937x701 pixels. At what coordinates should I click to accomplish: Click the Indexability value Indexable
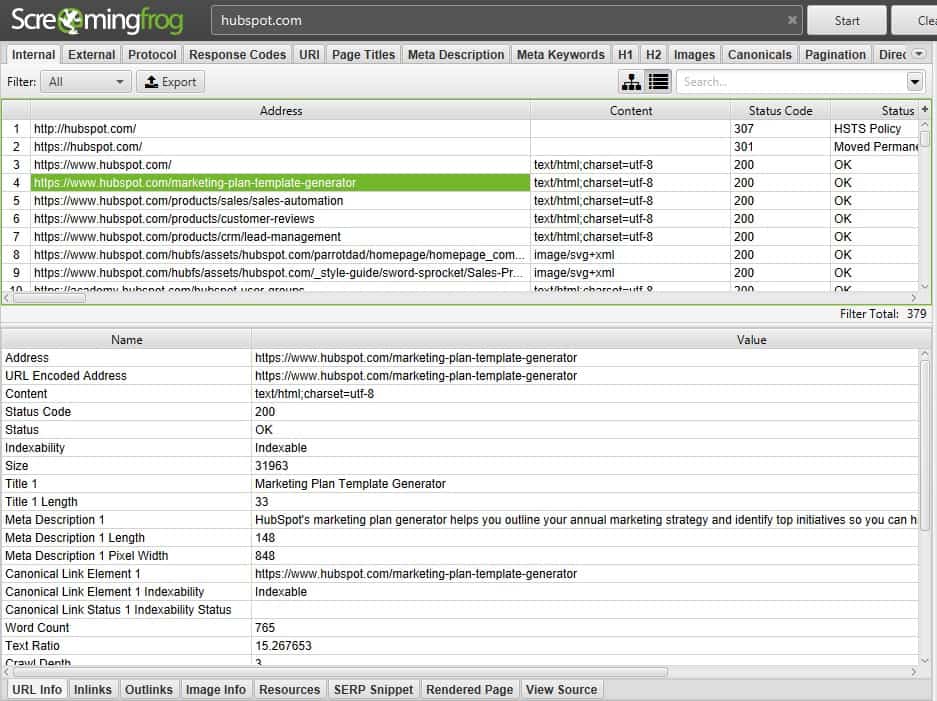(x=281, y=448)
